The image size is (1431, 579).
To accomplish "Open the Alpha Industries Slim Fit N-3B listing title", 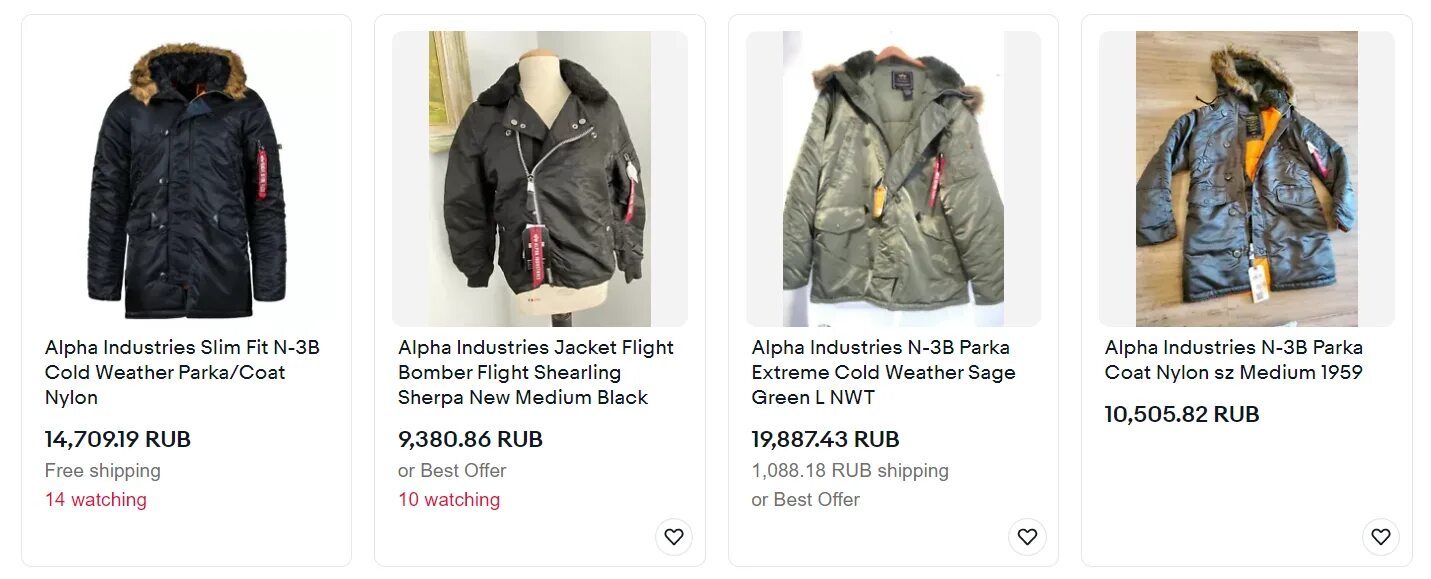I will 182,372.
